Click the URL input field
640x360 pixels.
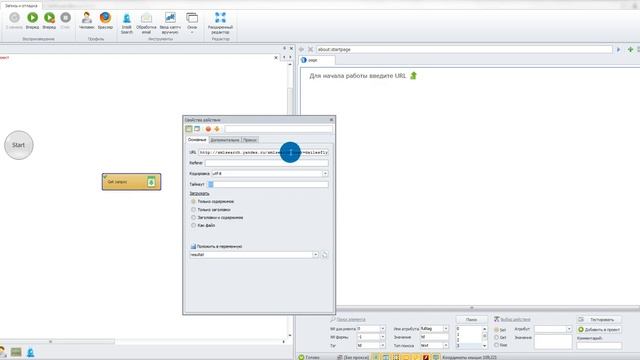(263, 152)
